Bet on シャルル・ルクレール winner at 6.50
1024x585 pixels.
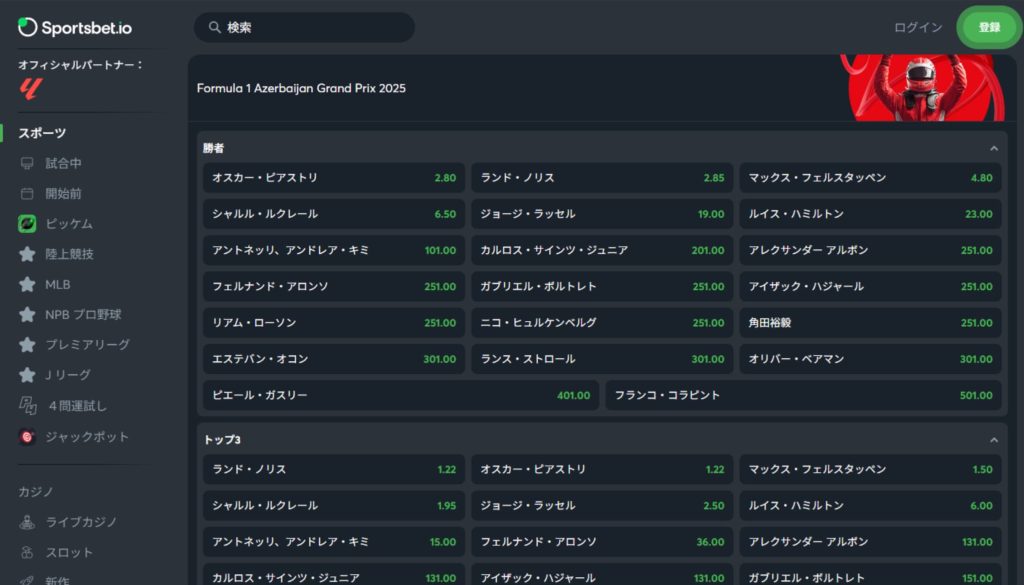tap(334, 214)
